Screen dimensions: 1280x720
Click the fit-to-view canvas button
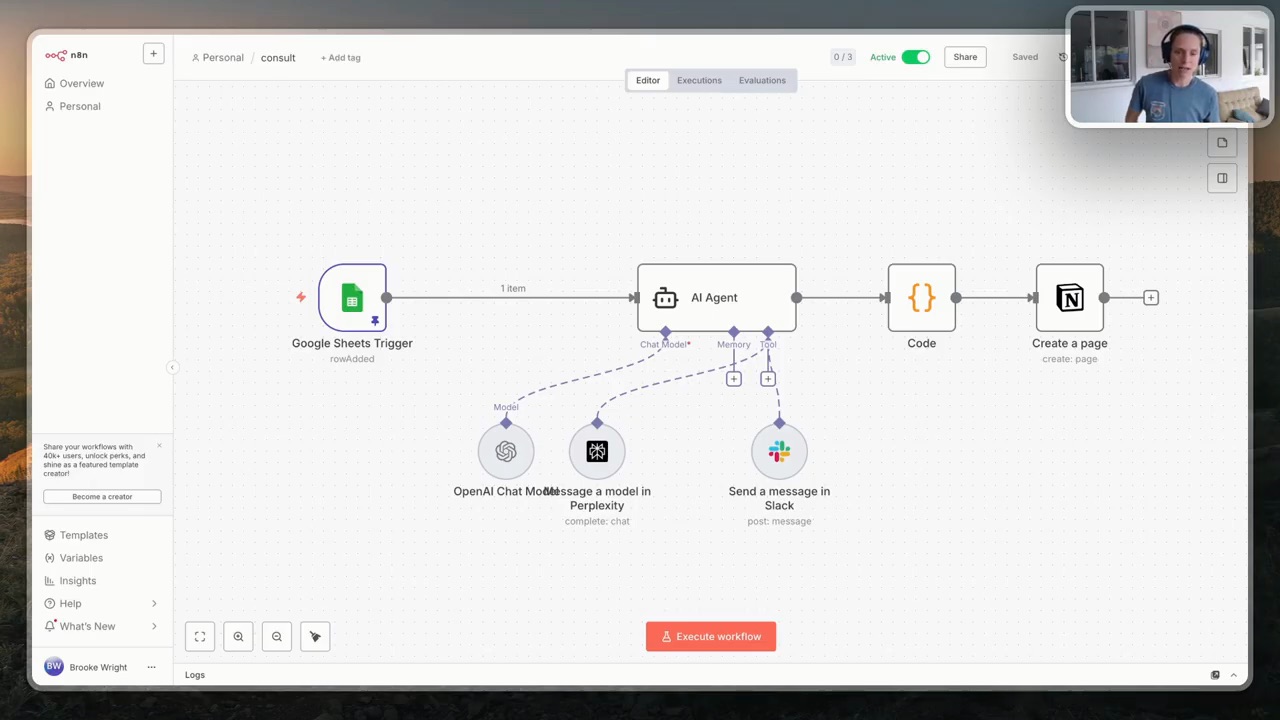point(200,636)
